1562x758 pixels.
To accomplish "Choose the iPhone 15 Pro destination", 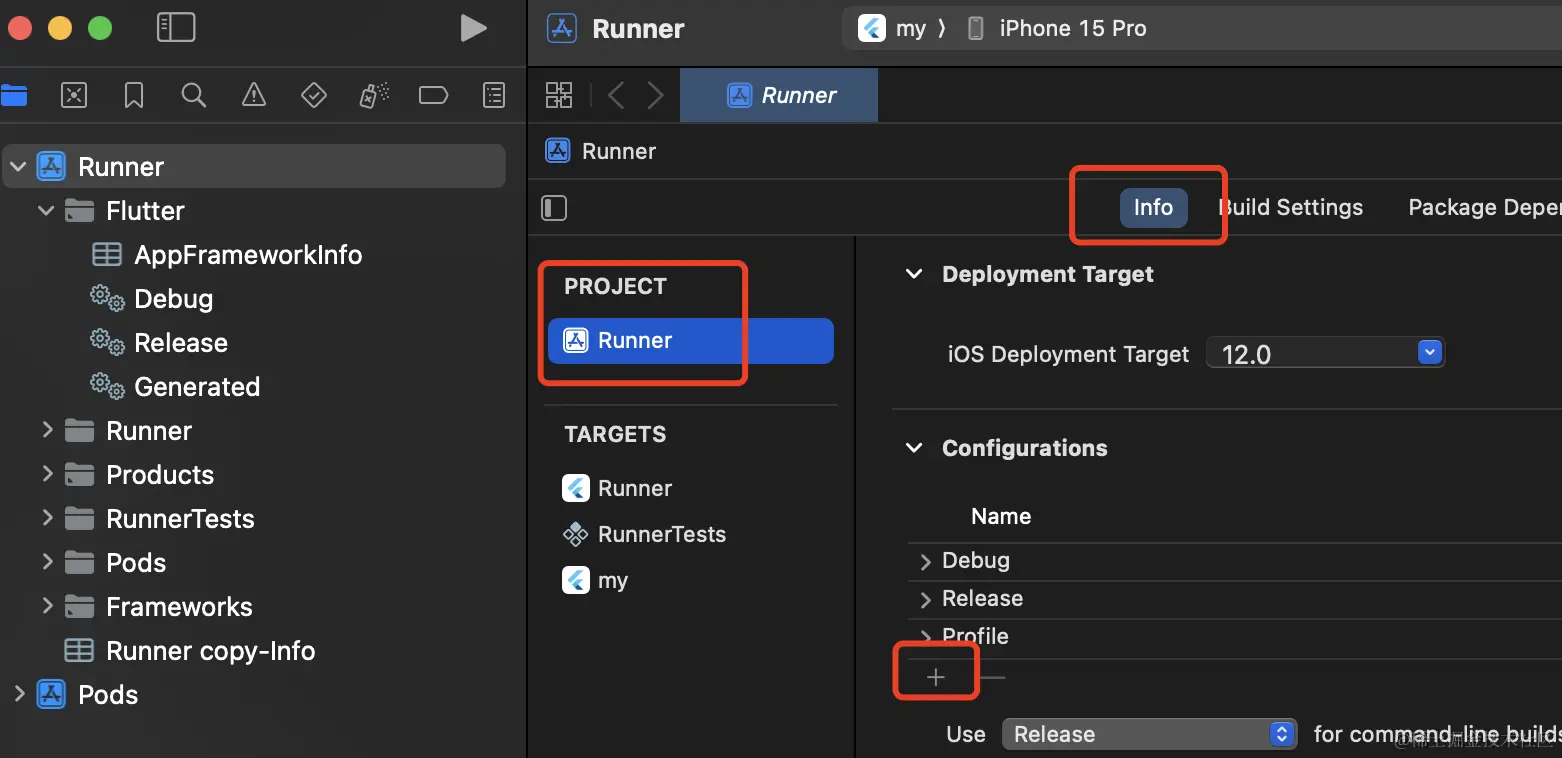I will coord(1057,28).
